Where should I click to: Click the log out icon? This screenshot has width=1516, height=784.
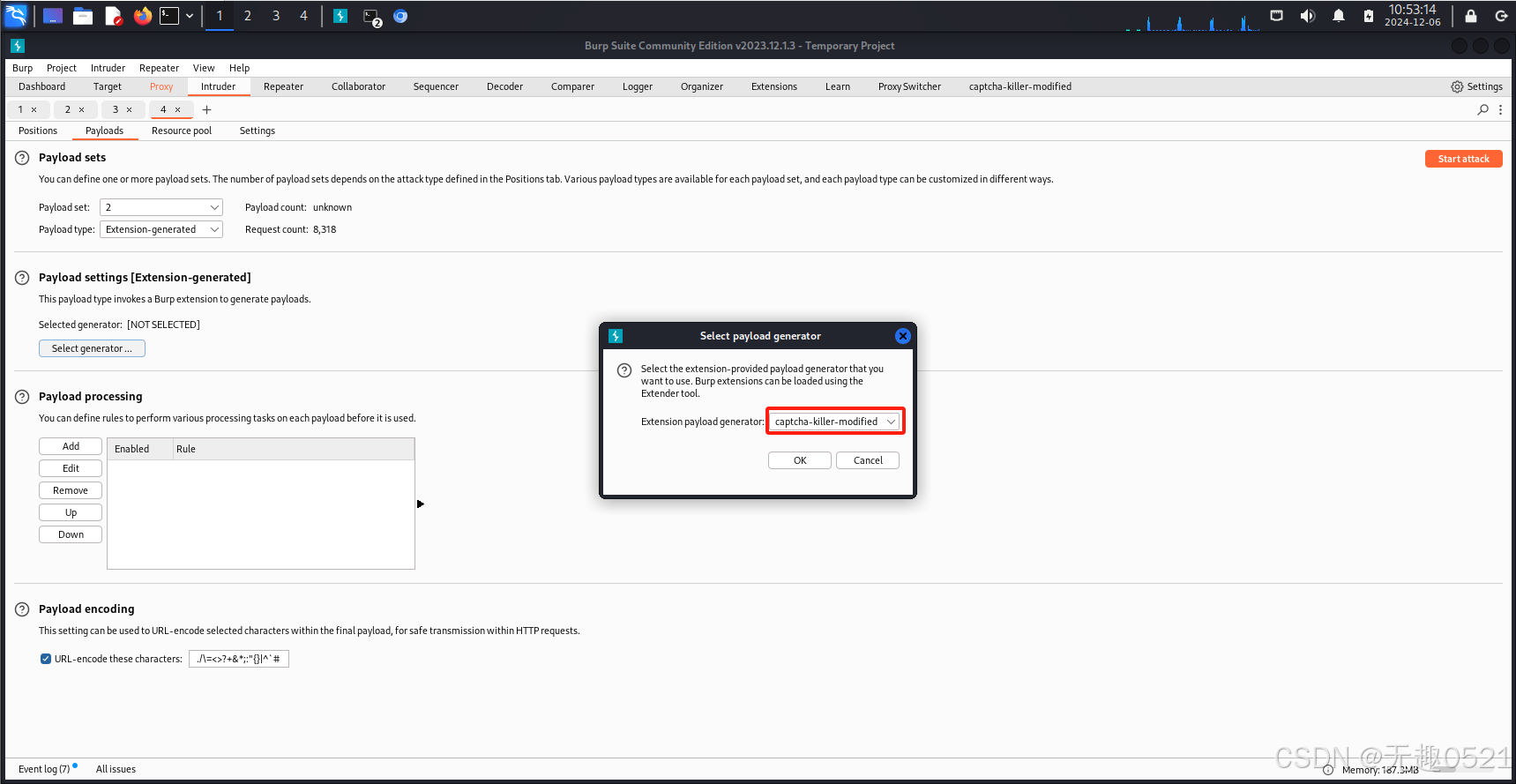pyautogui.click(x=1501, y=16)
